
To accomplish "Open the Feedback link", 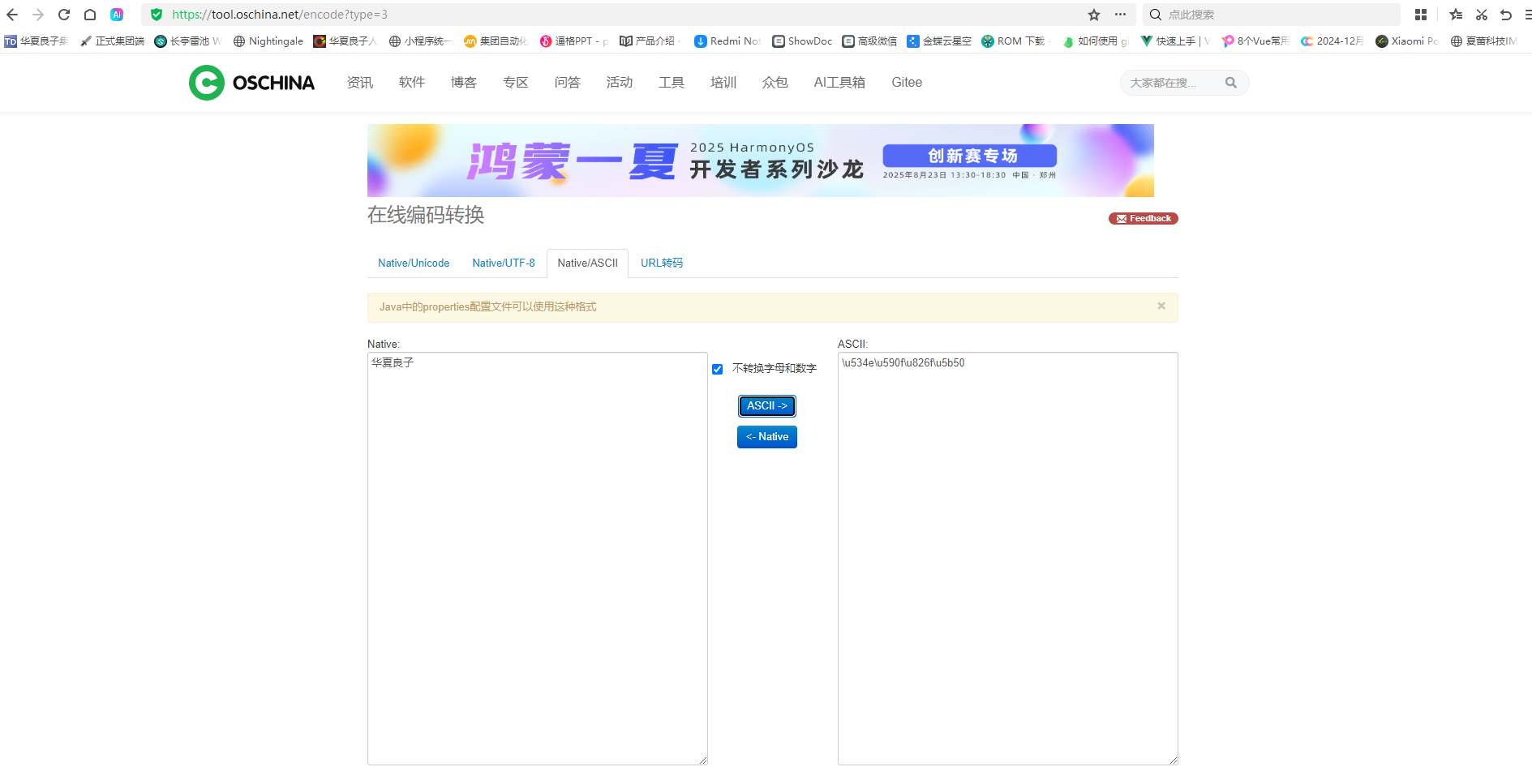I will [x=1143, y=219].
